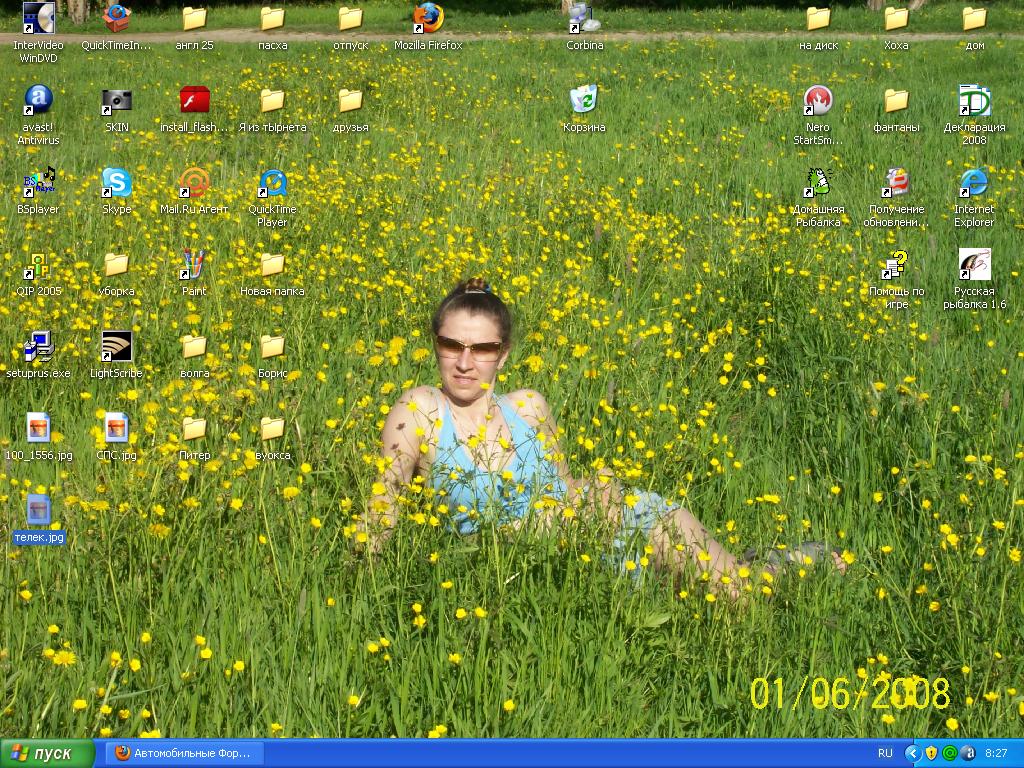The image size is (1024, 768).
Task: Select the Mail.Ru Агент shortcut icon
Action: pyautogui.click(x=194, y=183)
